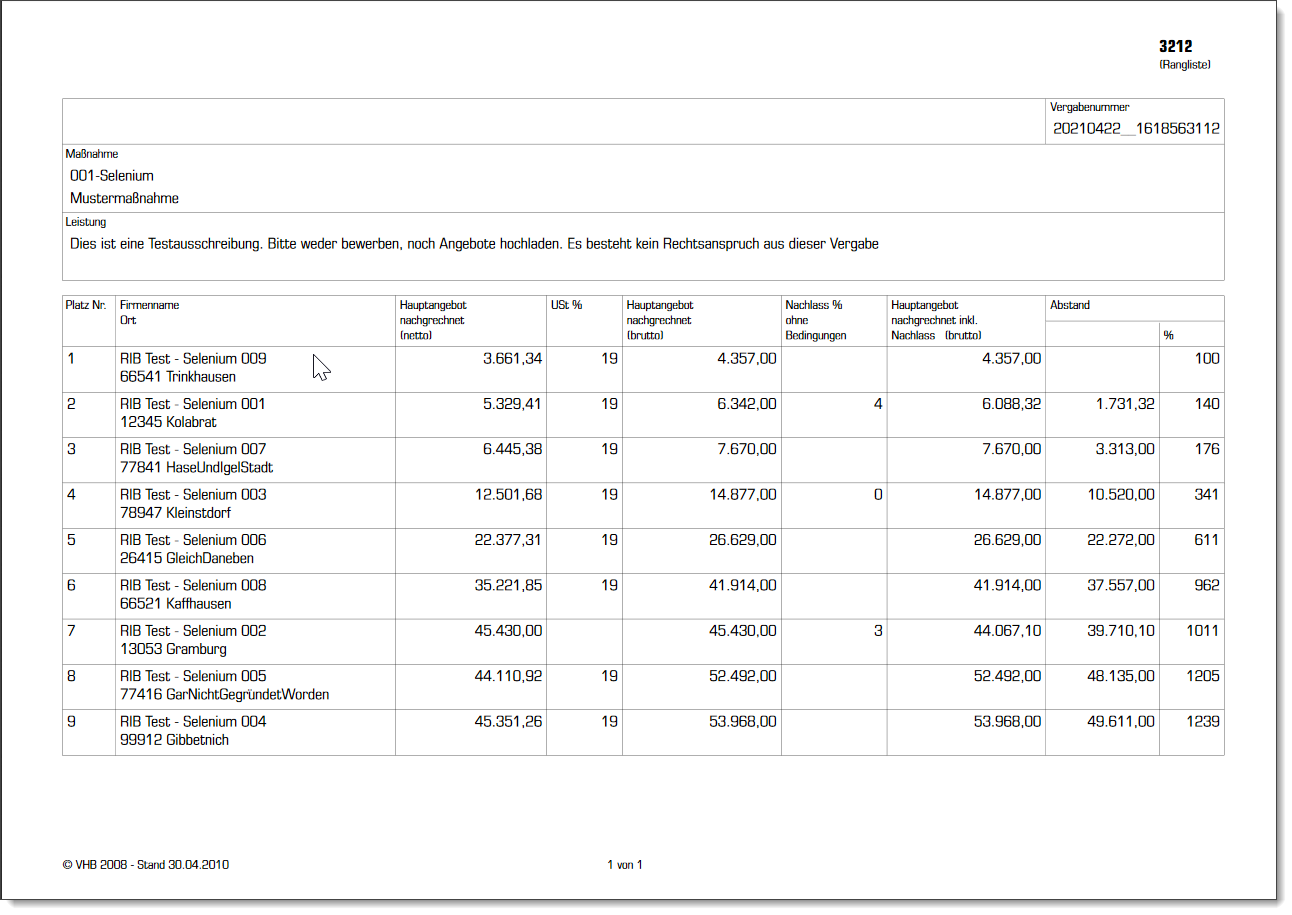
Task: Click the Platz Nr. column header
Action: click(87, 305)
